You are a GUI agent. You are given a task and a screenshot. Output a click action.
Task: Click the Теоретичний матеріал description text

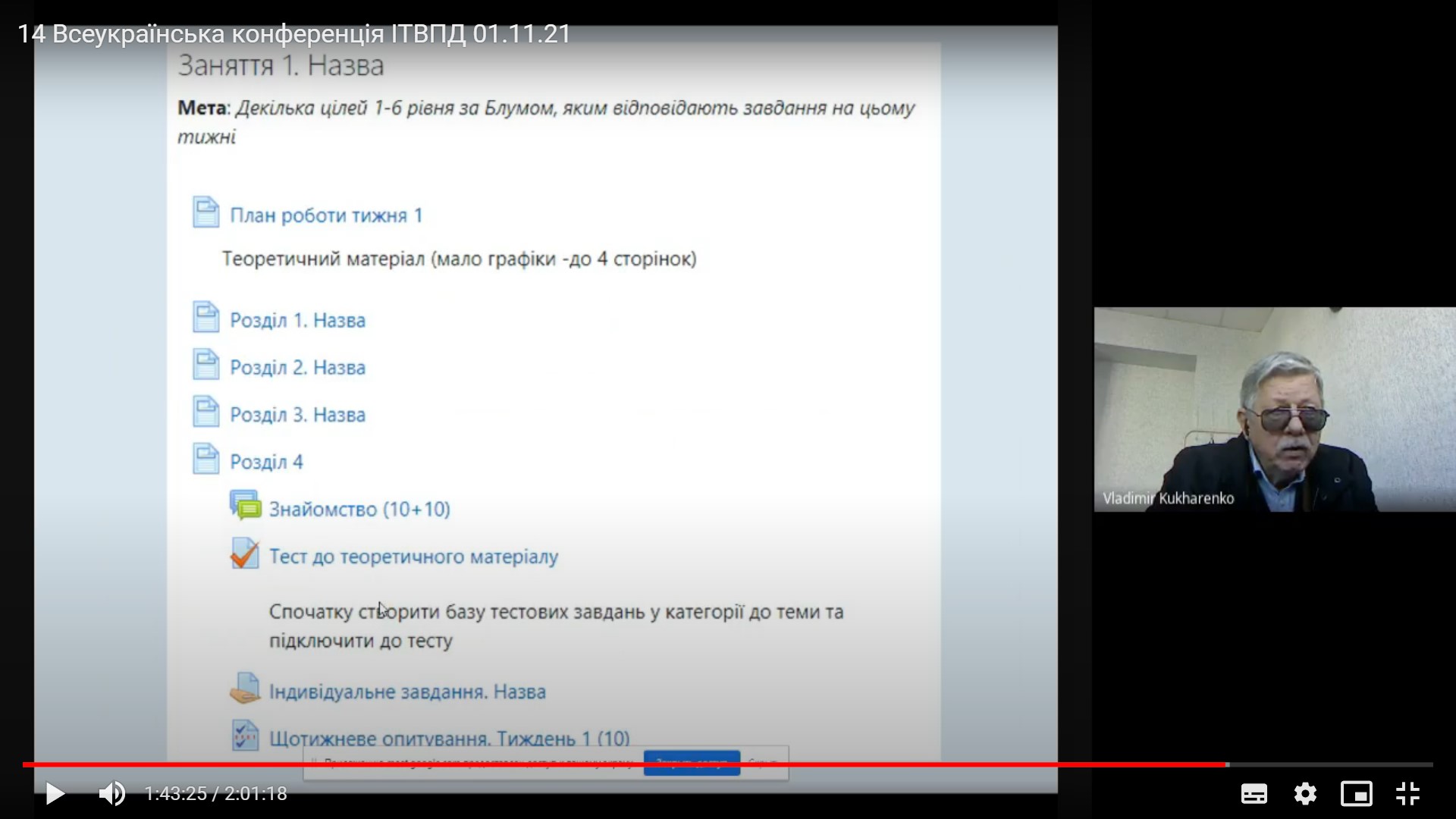coord(459,259)
